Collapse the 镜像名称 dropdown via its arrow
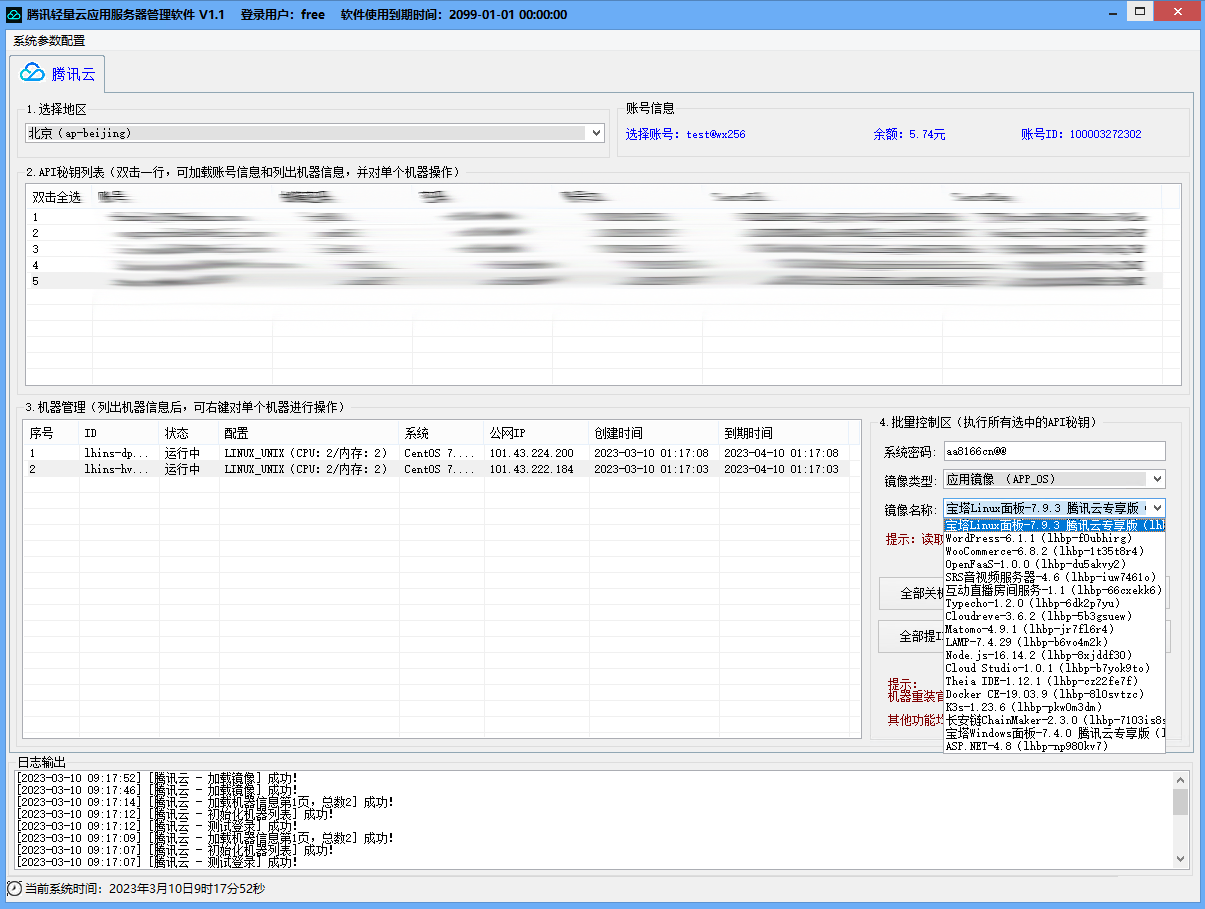Screen dimensions: 1205x909 (1157, 508)
